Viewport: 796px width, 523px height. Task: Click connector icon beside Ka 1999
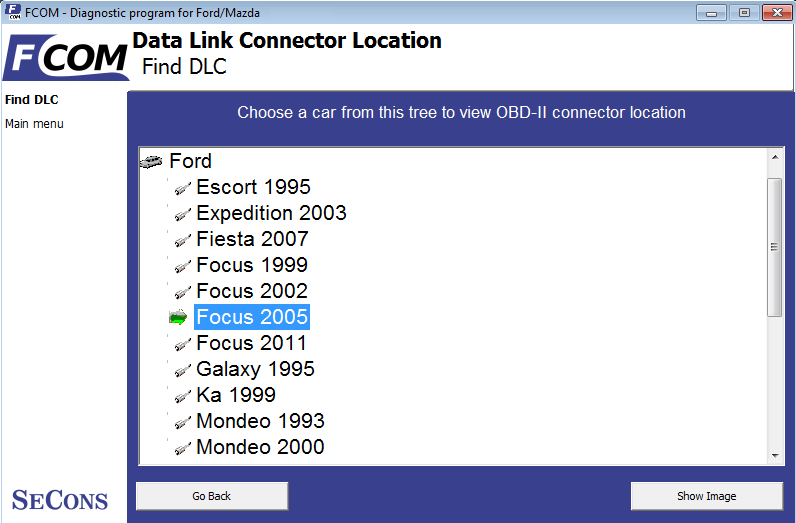pos(183,396)
